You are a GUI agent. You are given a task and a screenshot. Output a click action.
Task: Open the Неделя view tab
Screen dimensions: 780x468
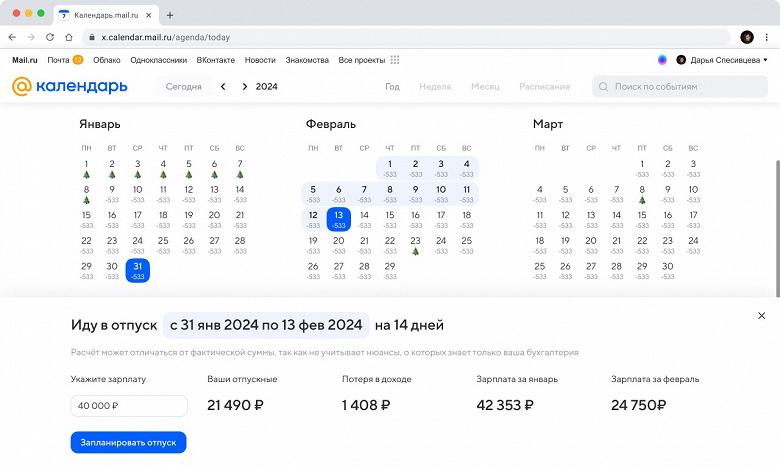(x=435, y=87)
